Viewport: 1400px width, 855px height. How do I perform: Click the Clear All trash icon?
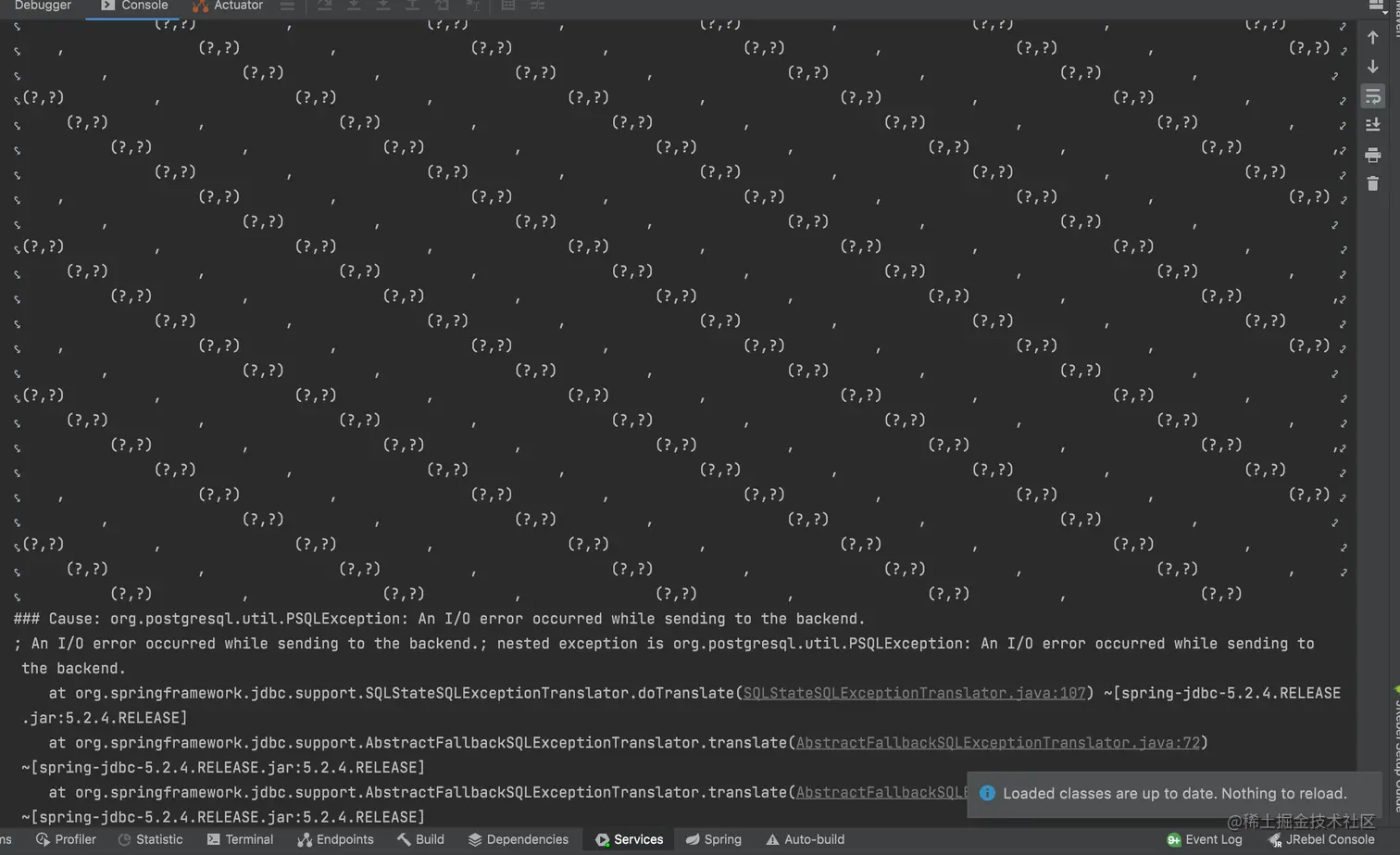pos(1373,183)
